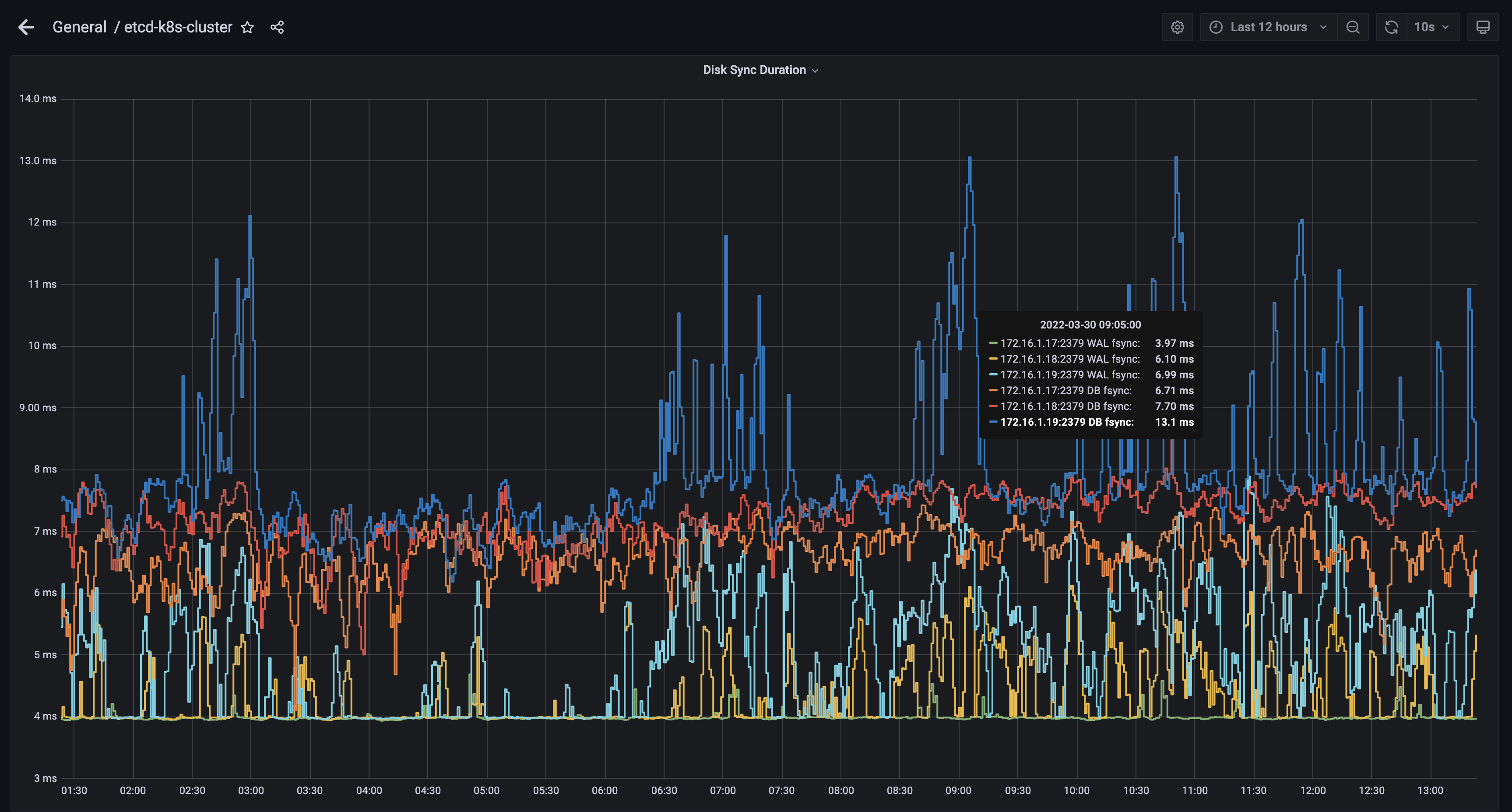Click the 09:00 x-axis time label
This screenshot has width=1512, height=812.
click(958, 790)
